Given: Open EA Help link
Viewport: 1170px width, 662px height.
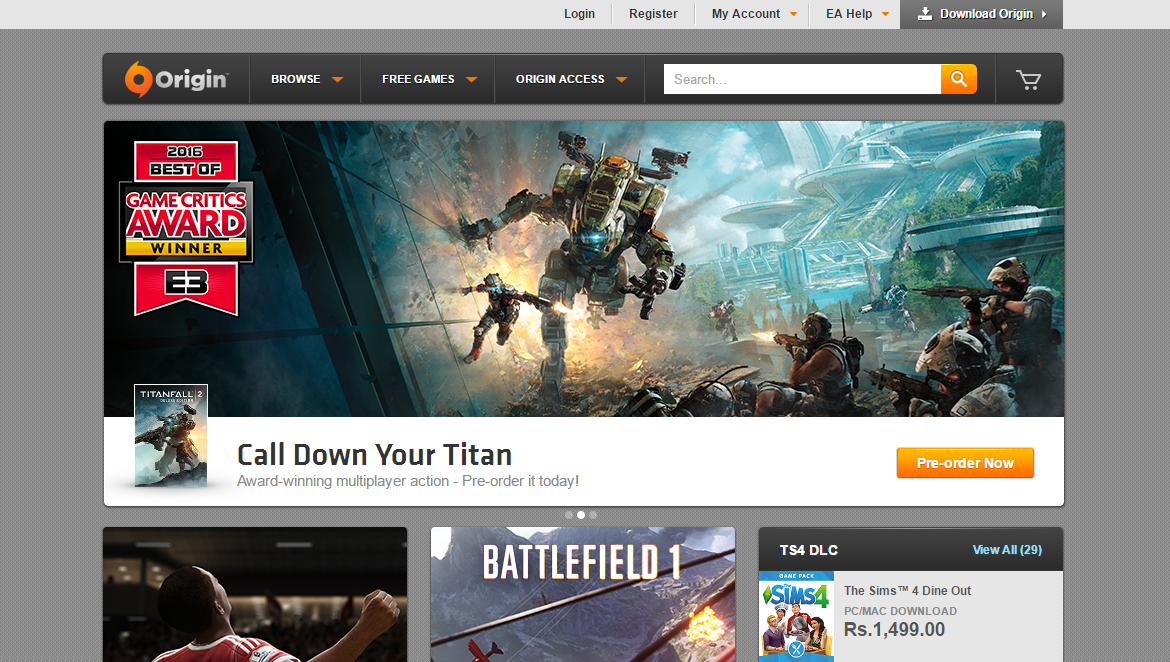Looking at the screenshot, I should point(848,14).
